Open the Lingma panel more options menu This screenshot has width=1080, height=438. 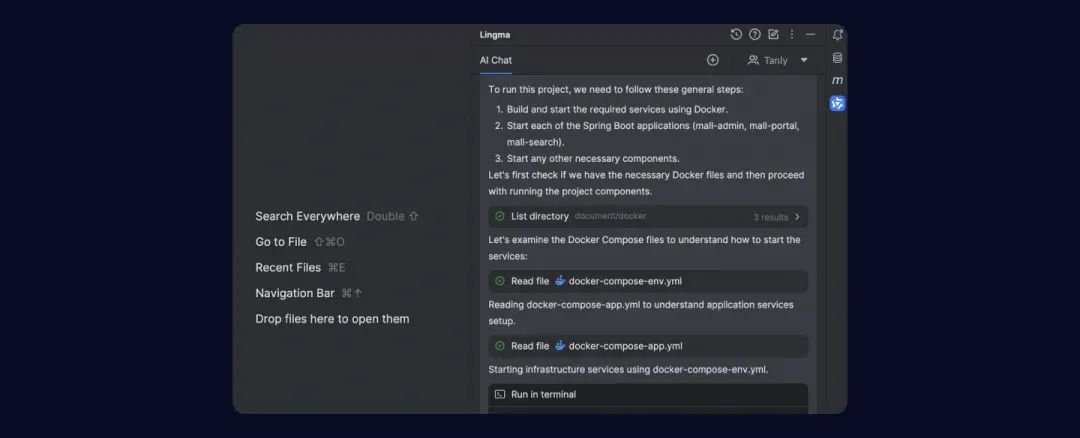792,34
